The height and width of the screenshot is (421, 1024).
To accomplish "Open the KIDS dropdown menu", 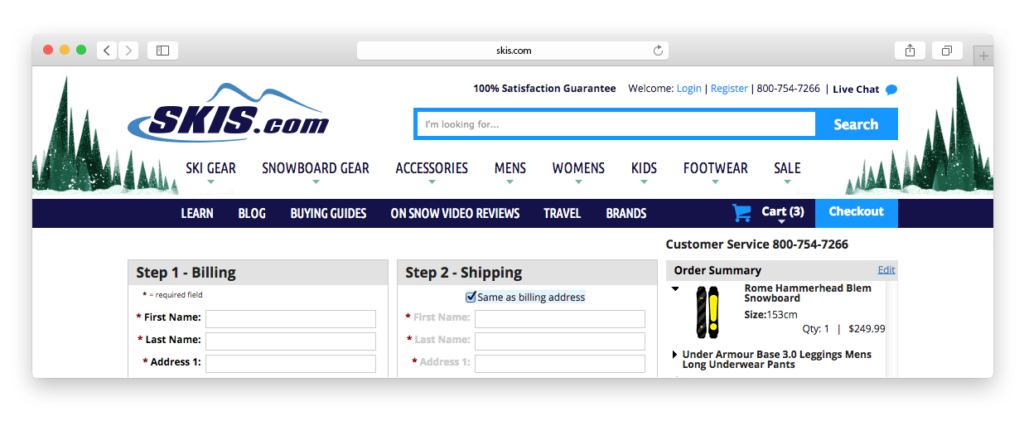I will click(644, 168).
